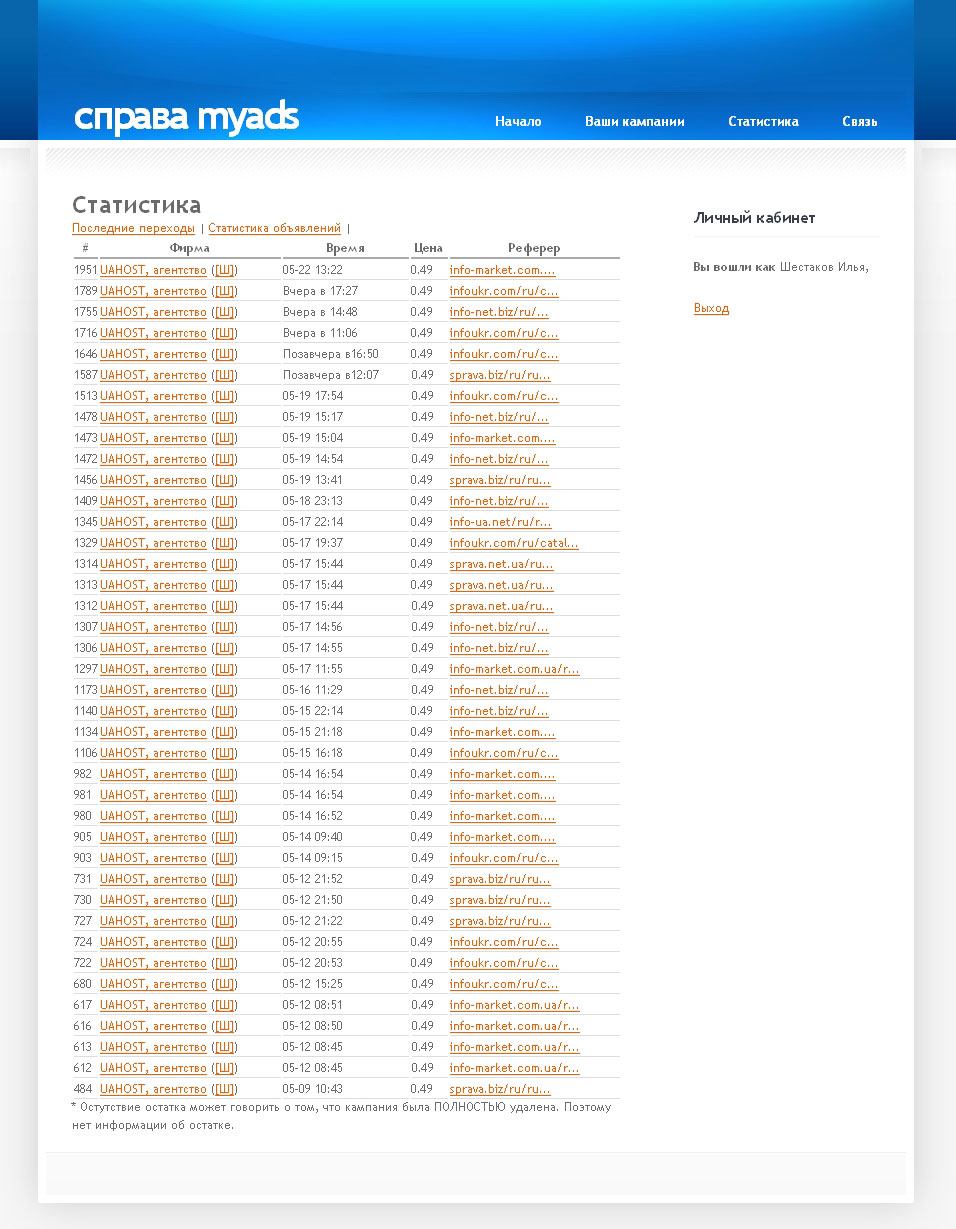Click the [Ш] link in row 613

click(x=226, y=1047)
